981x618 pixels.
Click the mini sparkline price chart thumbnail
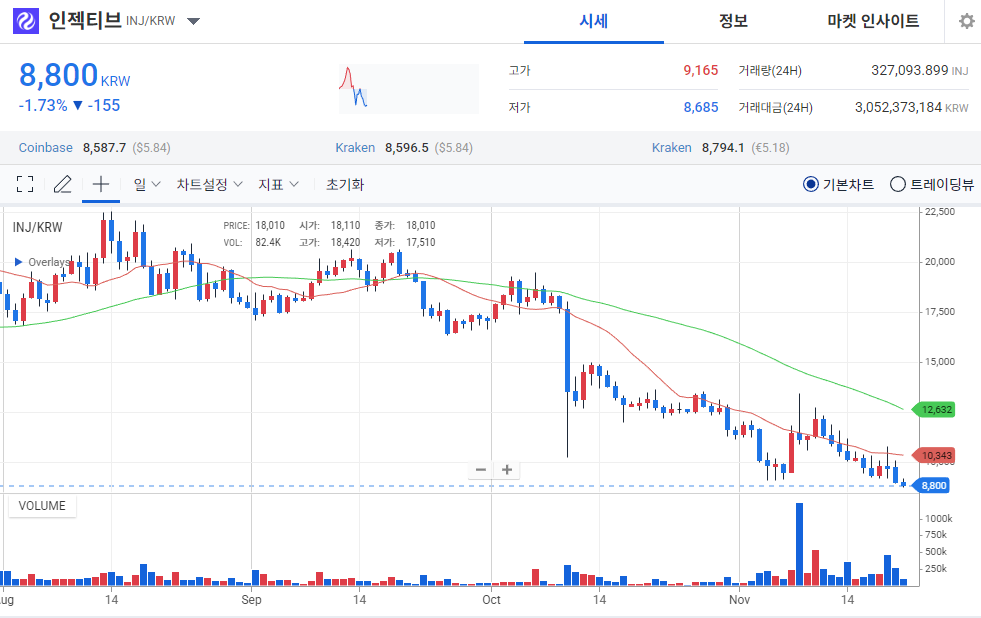410,88
